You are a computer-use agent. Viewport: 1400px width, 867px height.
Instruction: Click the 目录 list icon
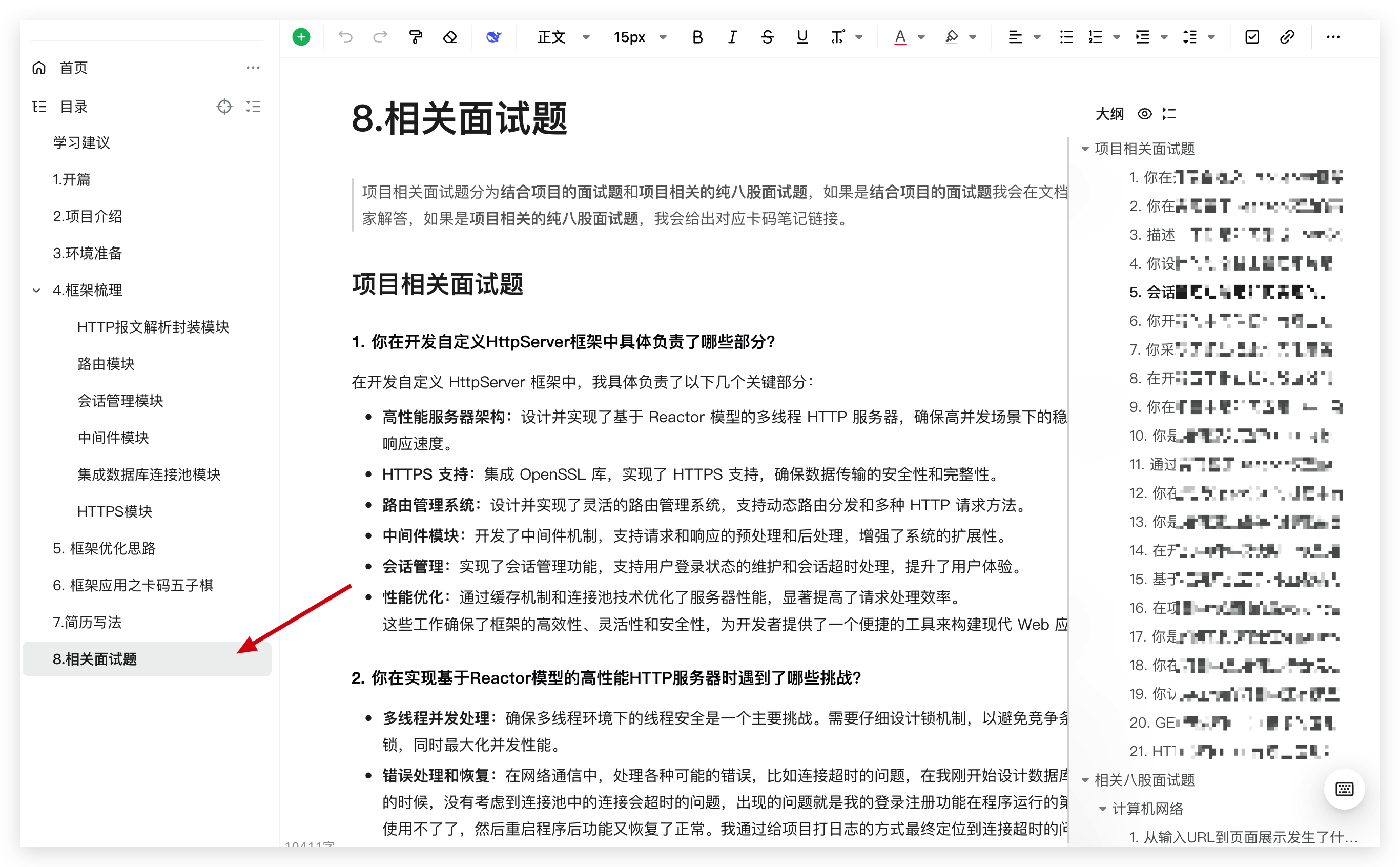(x=39, y=107)
